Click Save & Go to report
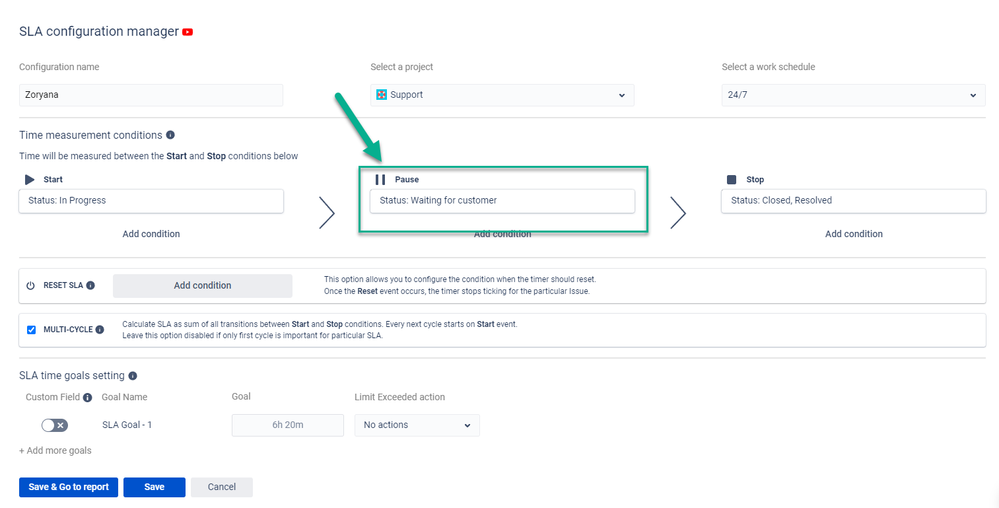 click(x=69, y=487)
